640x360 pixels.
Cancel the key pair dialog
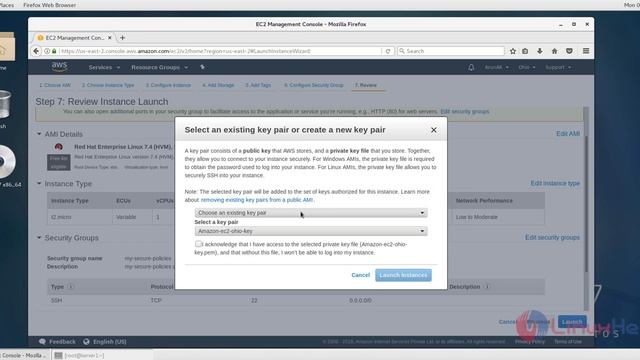coord(360,275)
